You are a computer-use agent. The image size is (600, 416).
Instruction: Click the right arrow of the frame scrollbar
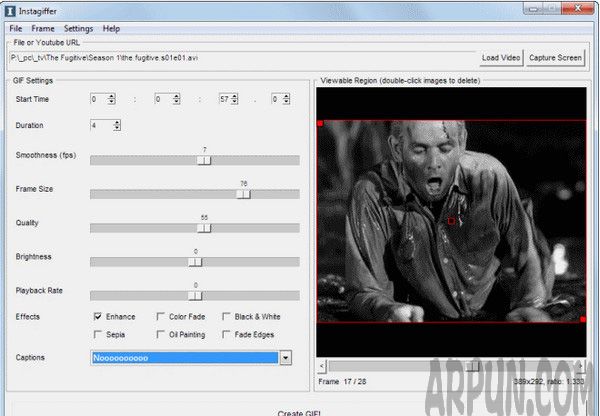(582, 367)
